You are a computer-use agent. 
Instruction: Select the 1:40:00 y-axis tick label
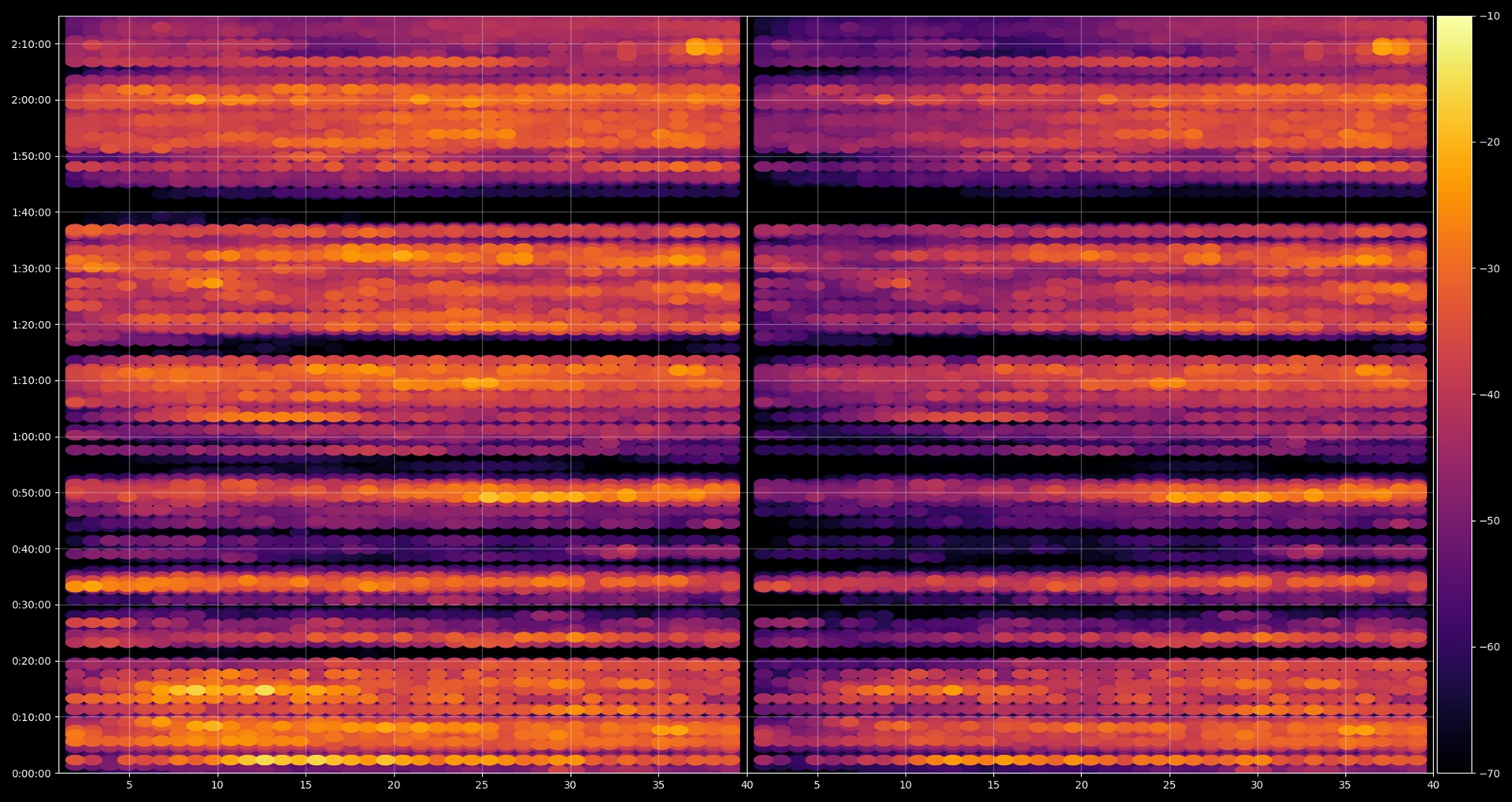31,213
